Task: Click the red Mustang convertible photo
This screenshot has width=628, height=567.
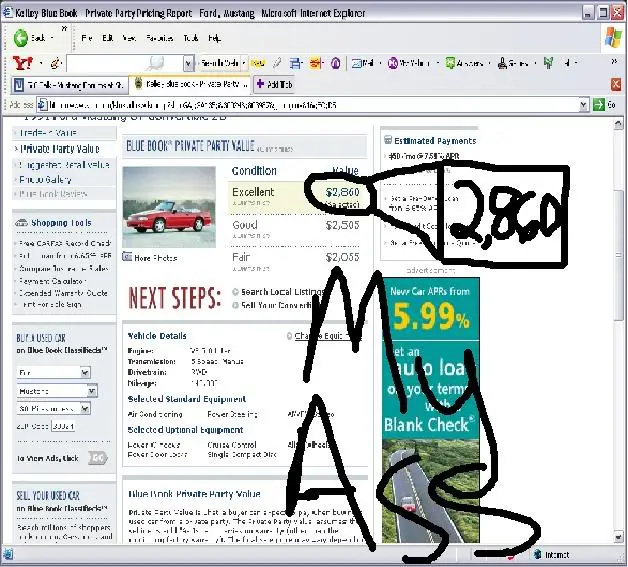Action: 169,207
